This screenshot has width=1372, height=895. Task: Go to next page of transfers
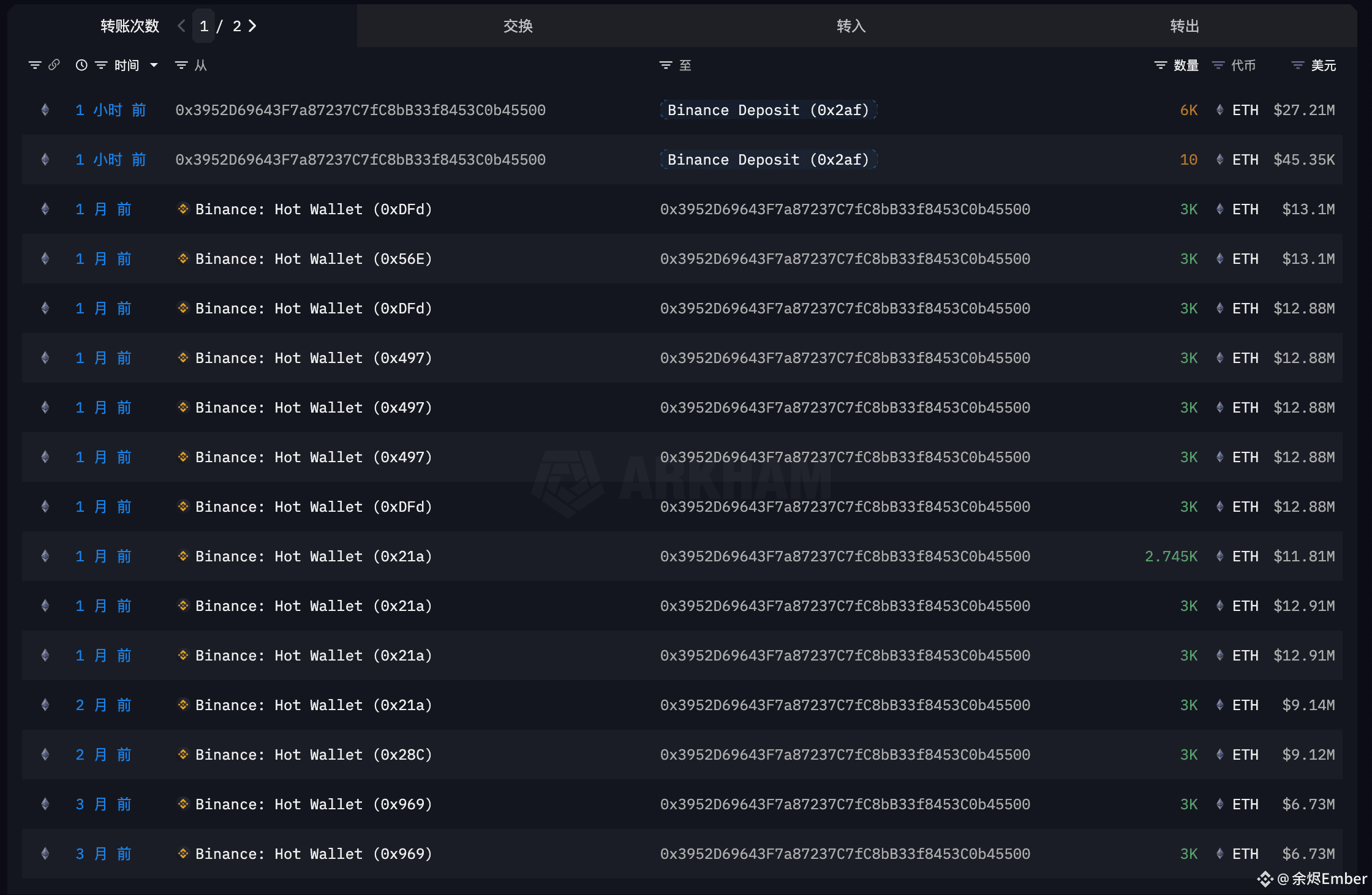point(252,26)
